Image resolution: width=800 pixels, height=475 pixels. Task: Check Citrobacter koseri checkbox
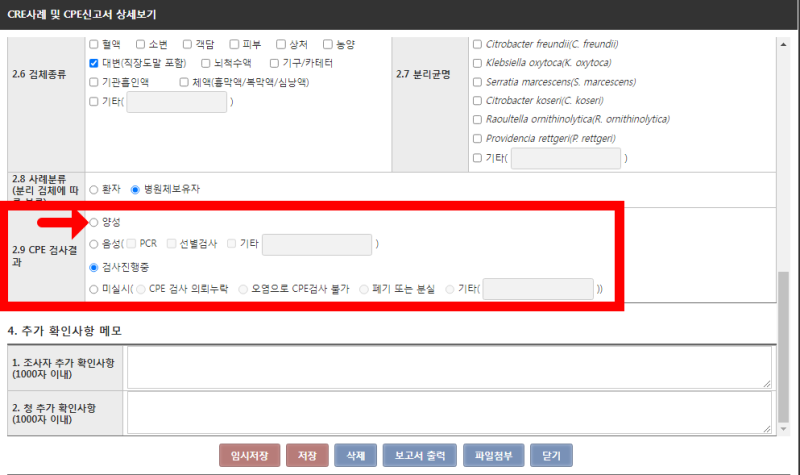coord(478,101)
